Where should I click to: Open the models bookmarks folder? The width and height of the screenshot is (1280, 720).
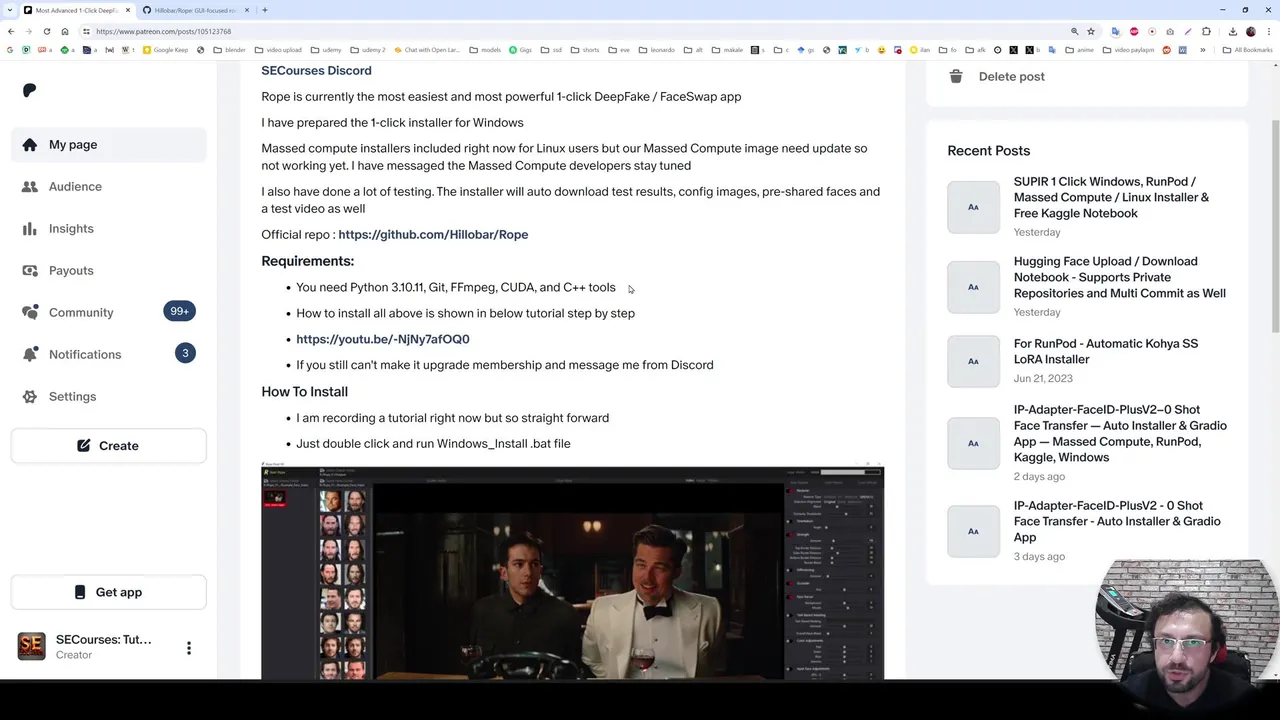coord(485,50)
